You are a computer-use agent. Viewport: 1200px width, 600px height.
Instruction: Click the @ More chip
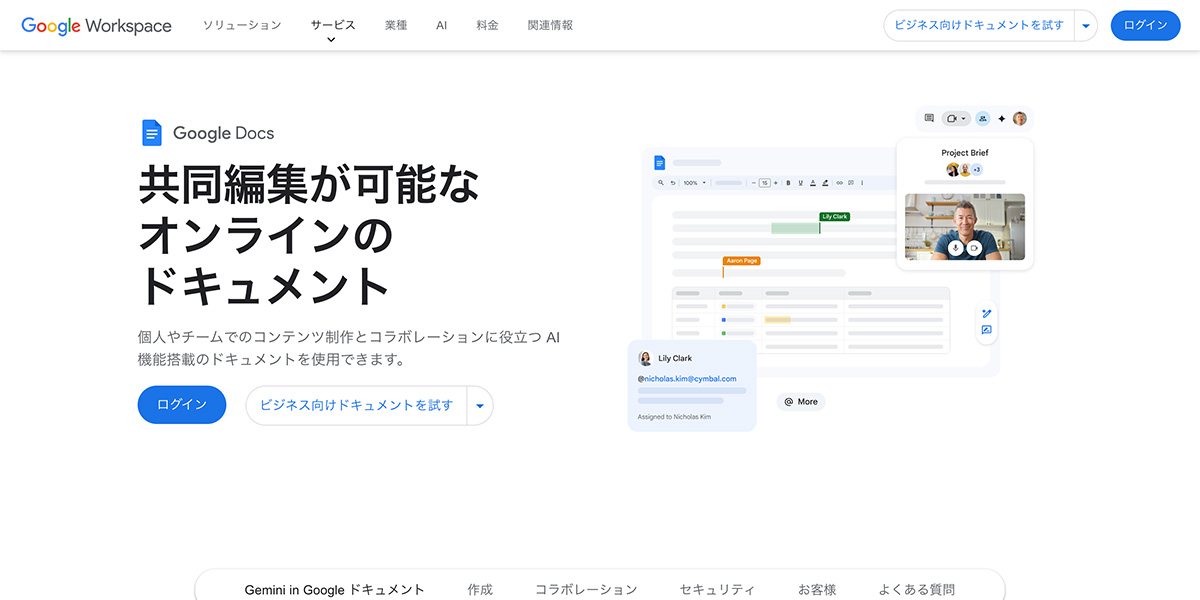click(x=801, y=401)
